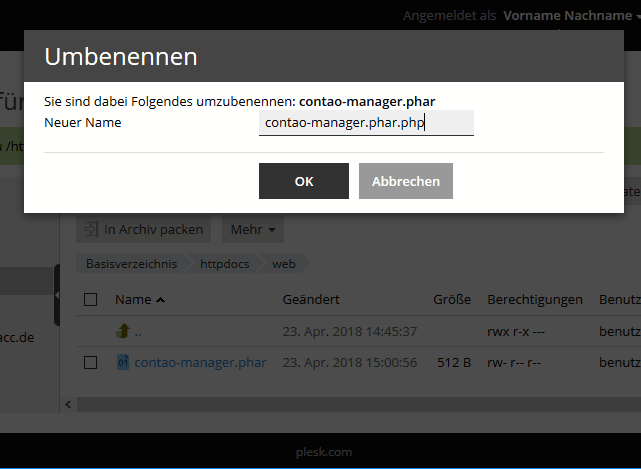Click permissions rw- r-- r-- of contao-manager.phar
The height and width of the screenshot is (469, 641).
click(x=514, y=362)
